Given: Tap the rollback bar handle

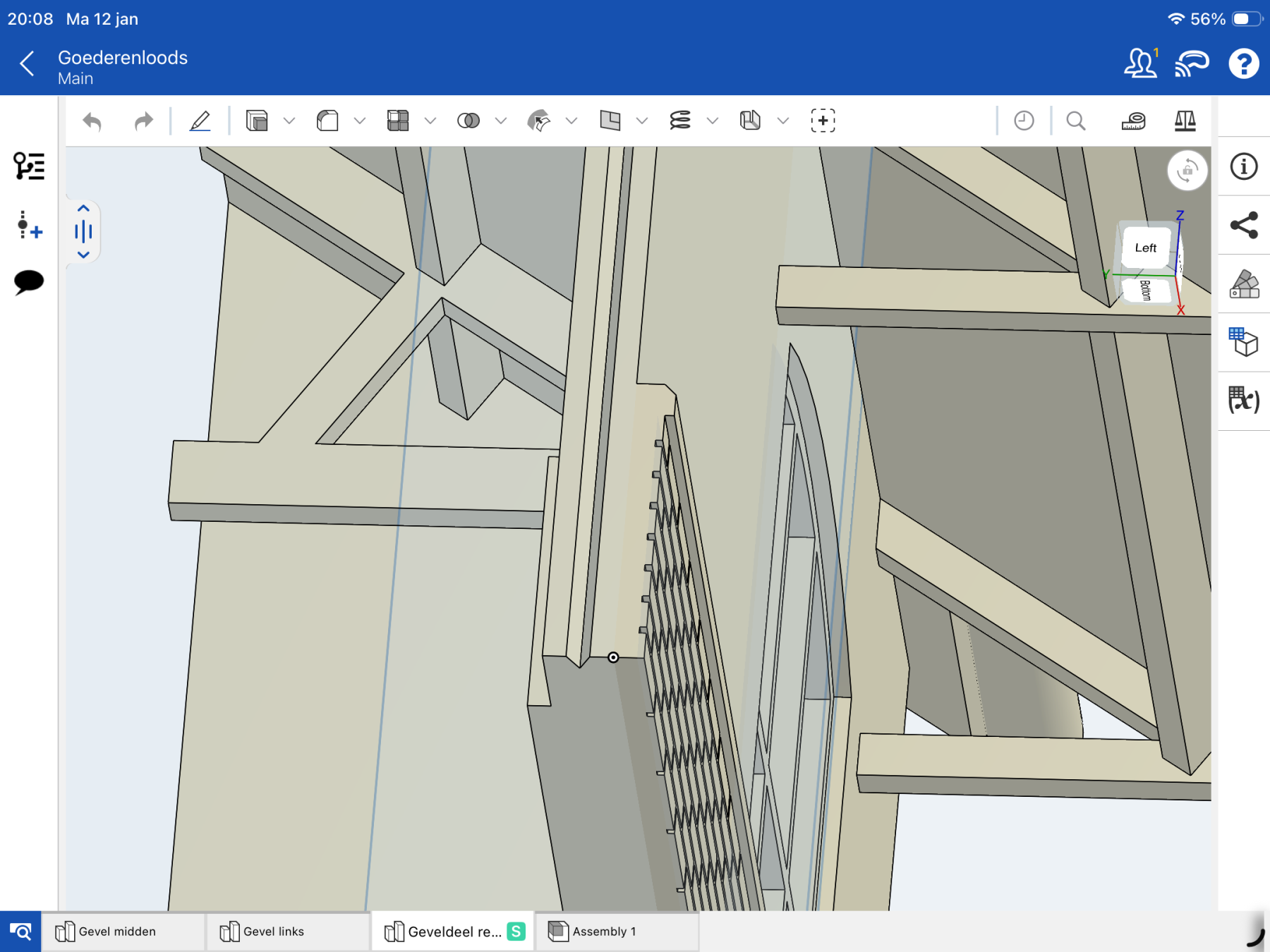Looking at the screenshot, I should coord(83,231).
